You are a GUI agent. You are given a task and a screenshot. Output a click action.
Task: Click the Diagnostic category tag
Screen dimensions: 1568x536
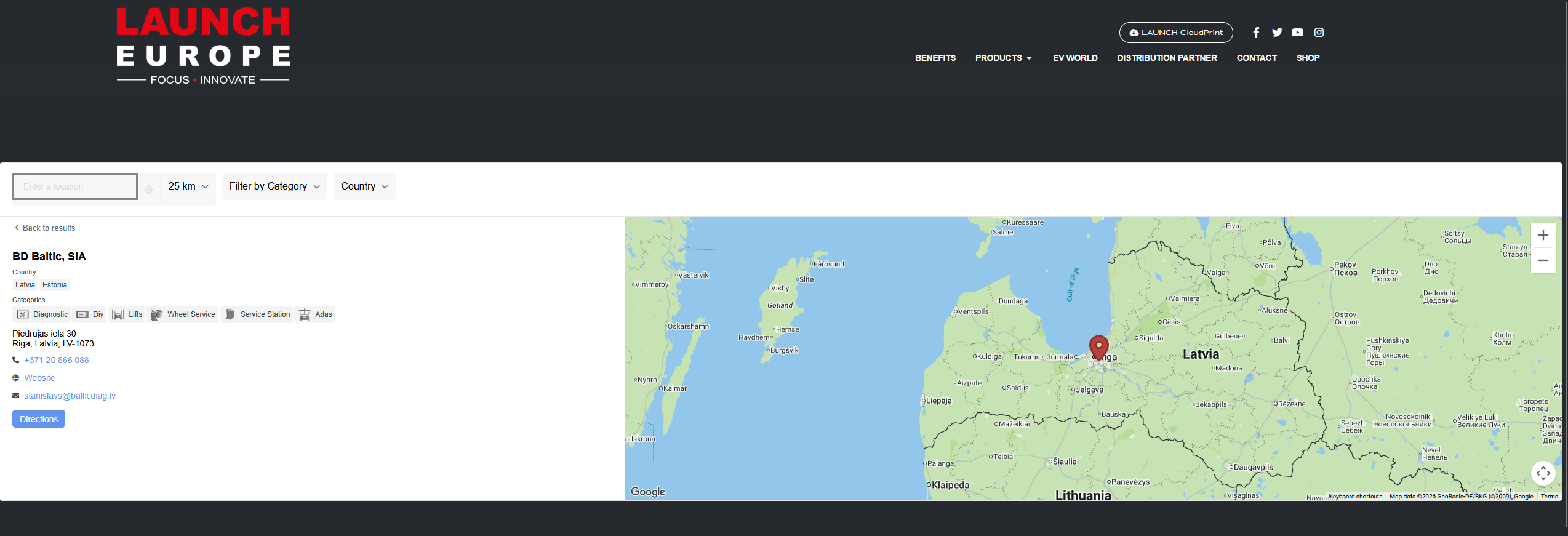click(x=42, y=314)
